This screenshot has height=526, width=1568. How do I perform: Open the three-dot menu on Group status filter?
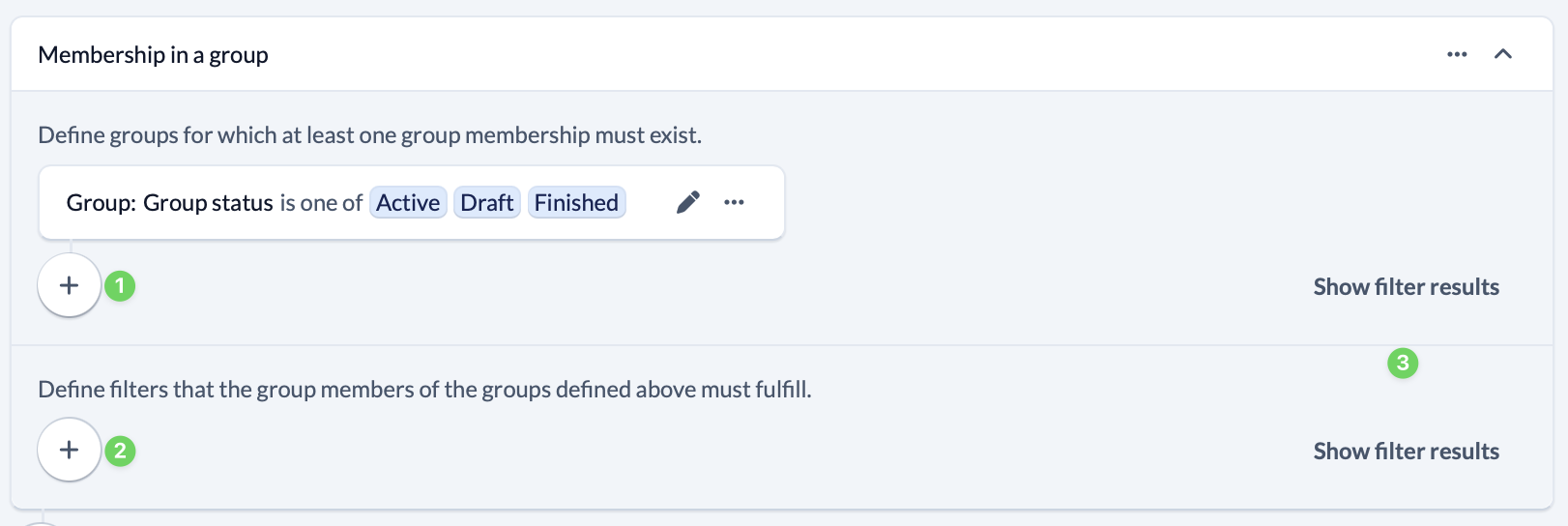pos(734,202)
